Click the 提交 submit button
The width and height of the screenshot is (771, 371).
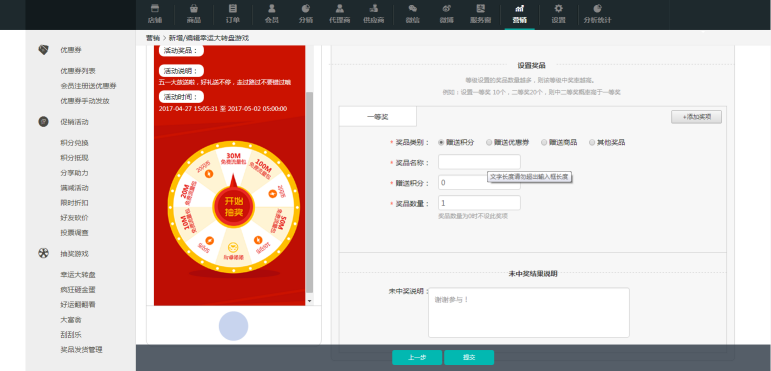click(x=469, y=358)
